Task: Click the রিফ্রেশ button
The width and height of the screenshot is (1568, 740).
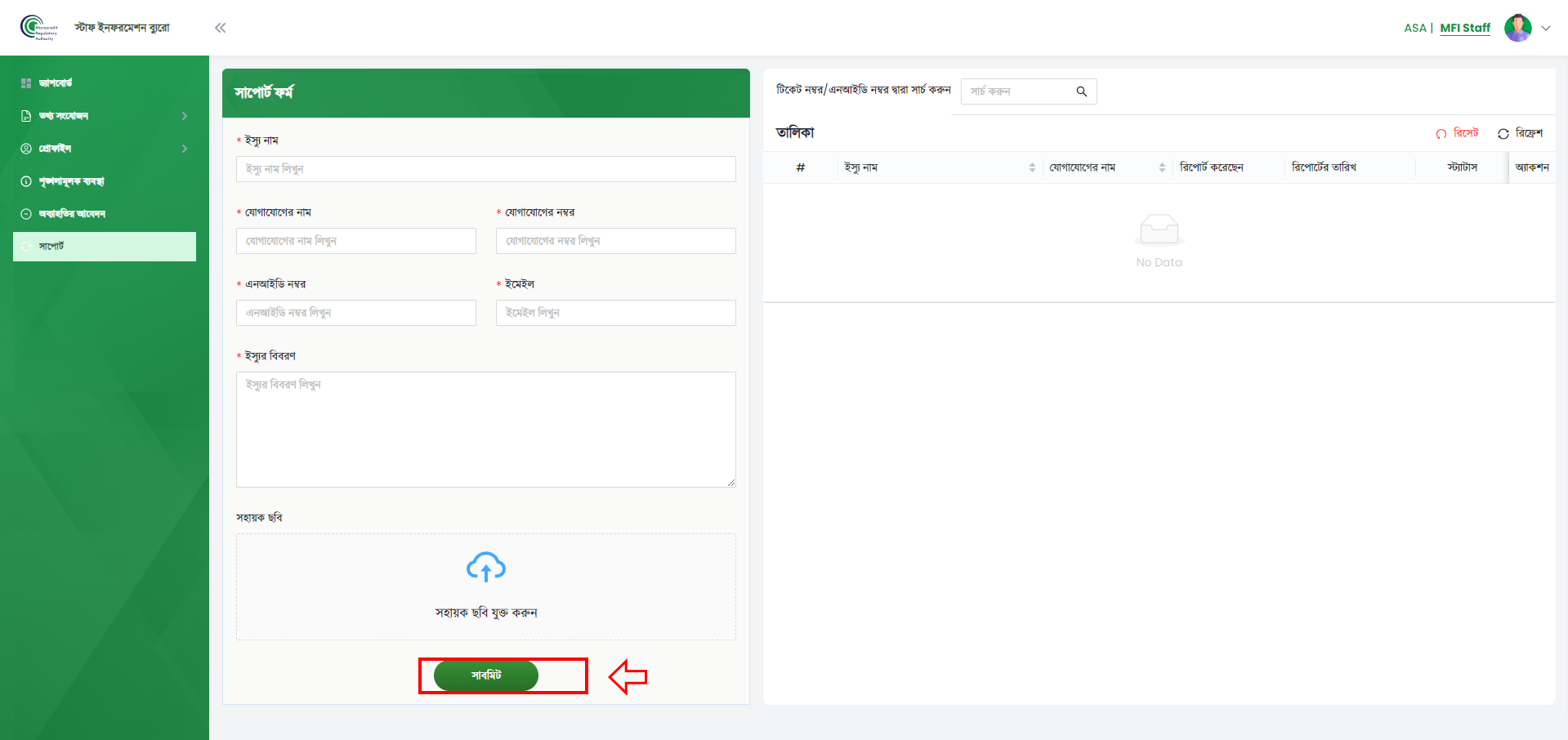Action: (1520, 133)
